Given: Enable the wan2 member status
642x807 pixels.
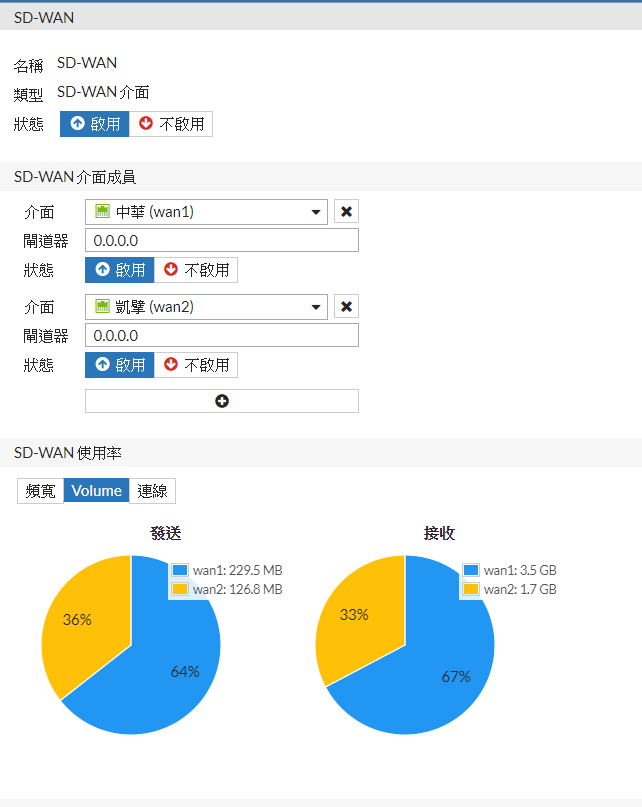Looking at the screenshot, I should pyautogui.click(x=119, y=365).
